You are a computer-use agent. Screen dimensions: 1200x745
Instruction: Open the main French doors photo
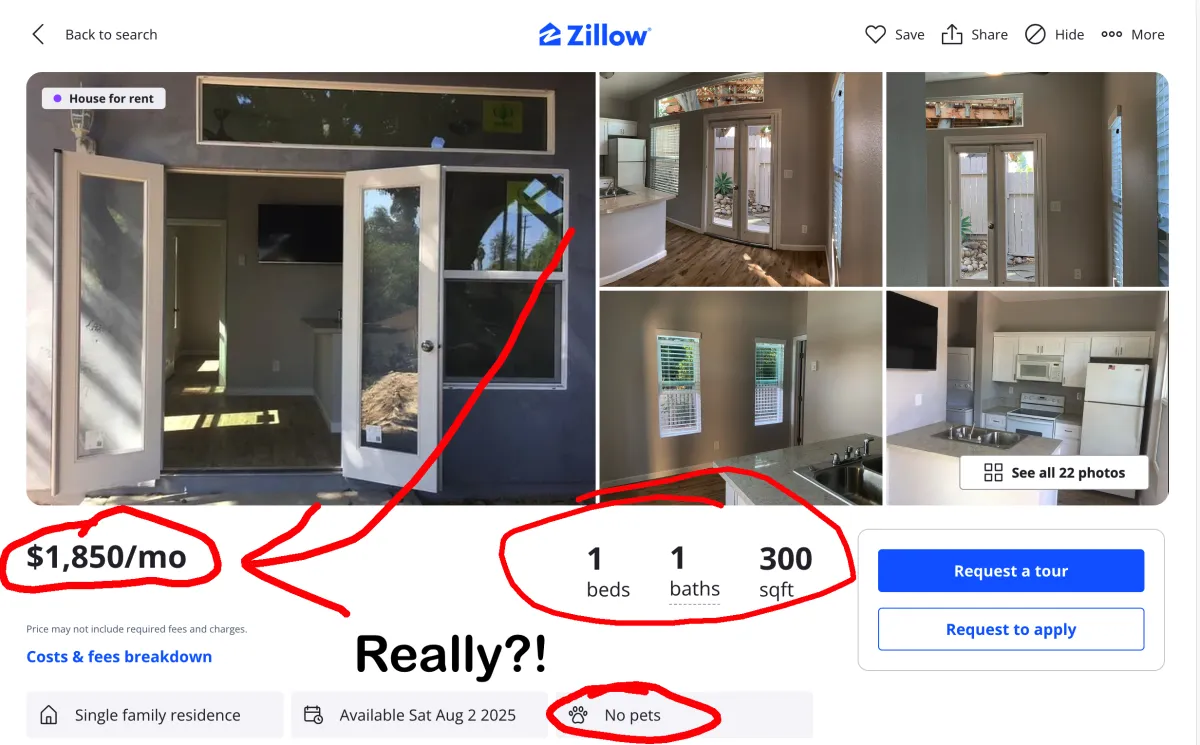311,288
